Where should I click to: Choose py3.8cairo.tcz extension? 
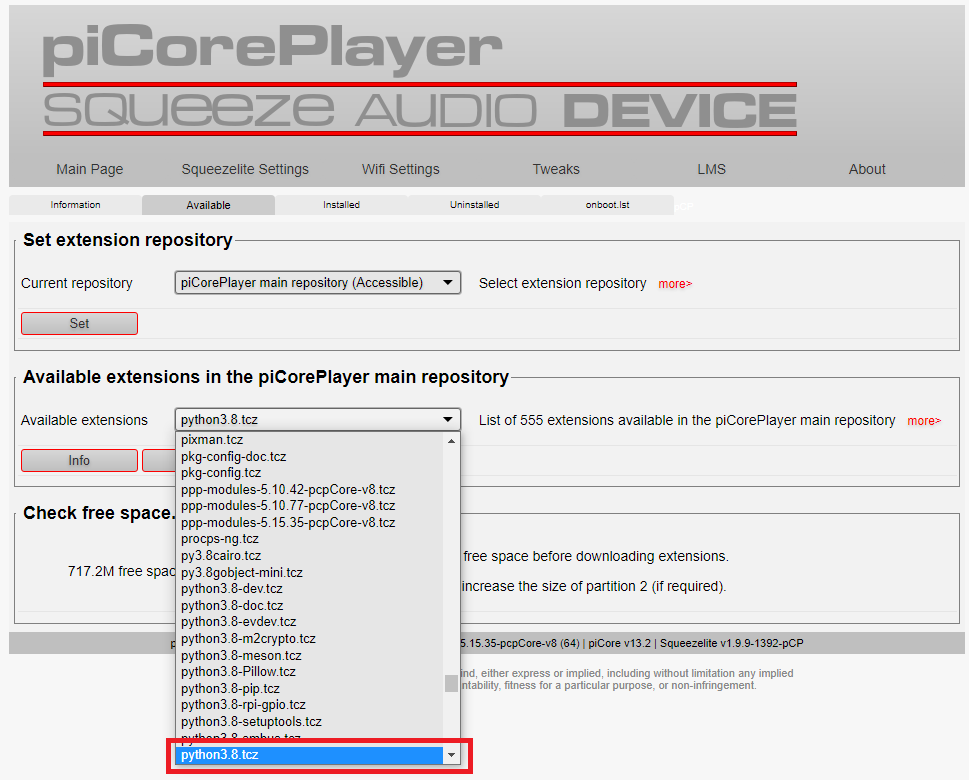click(x=310, y=556)
